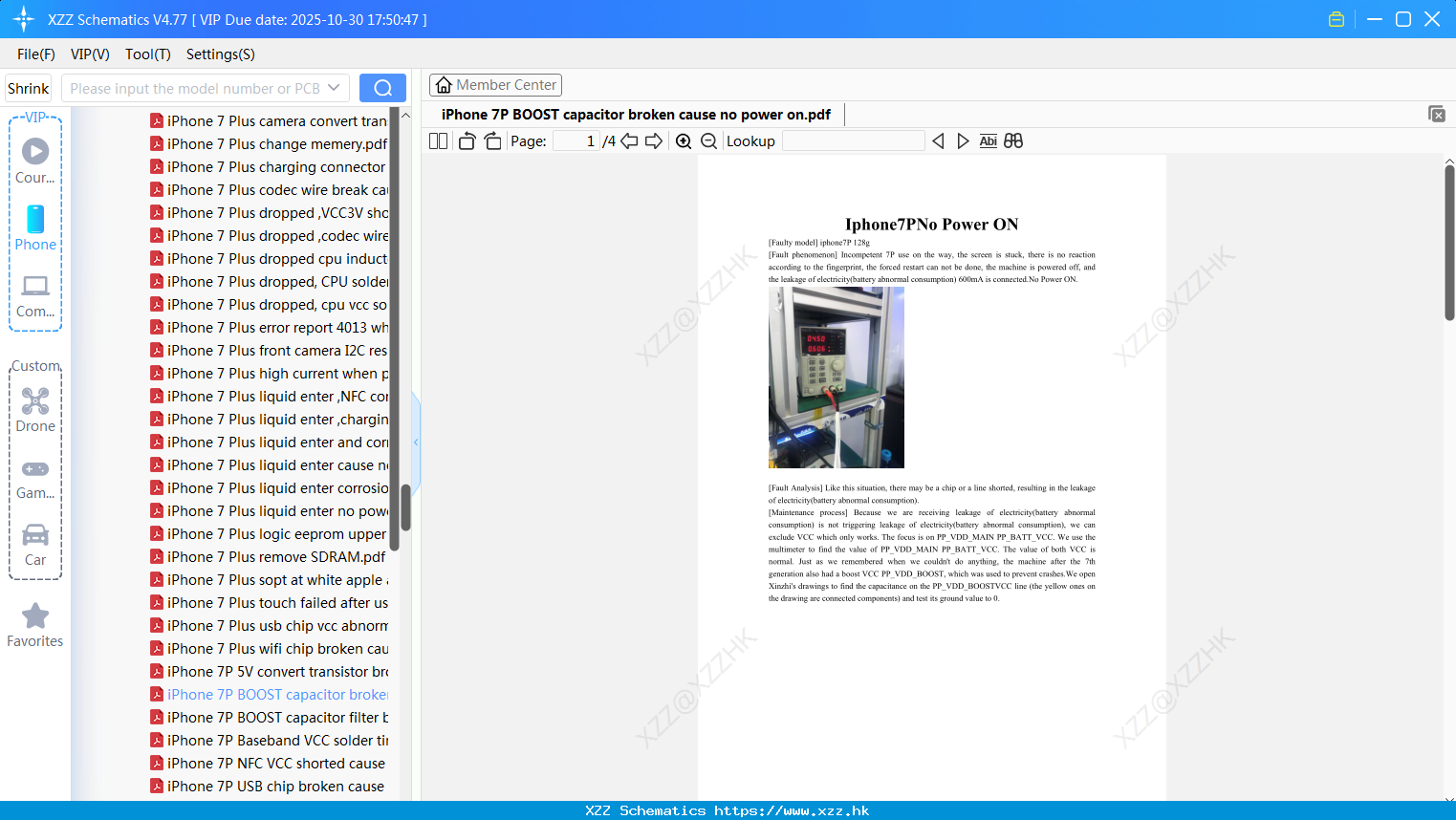The image size is (1456, 820).
Task: Open the Car category
Action: tap(35, 545)
